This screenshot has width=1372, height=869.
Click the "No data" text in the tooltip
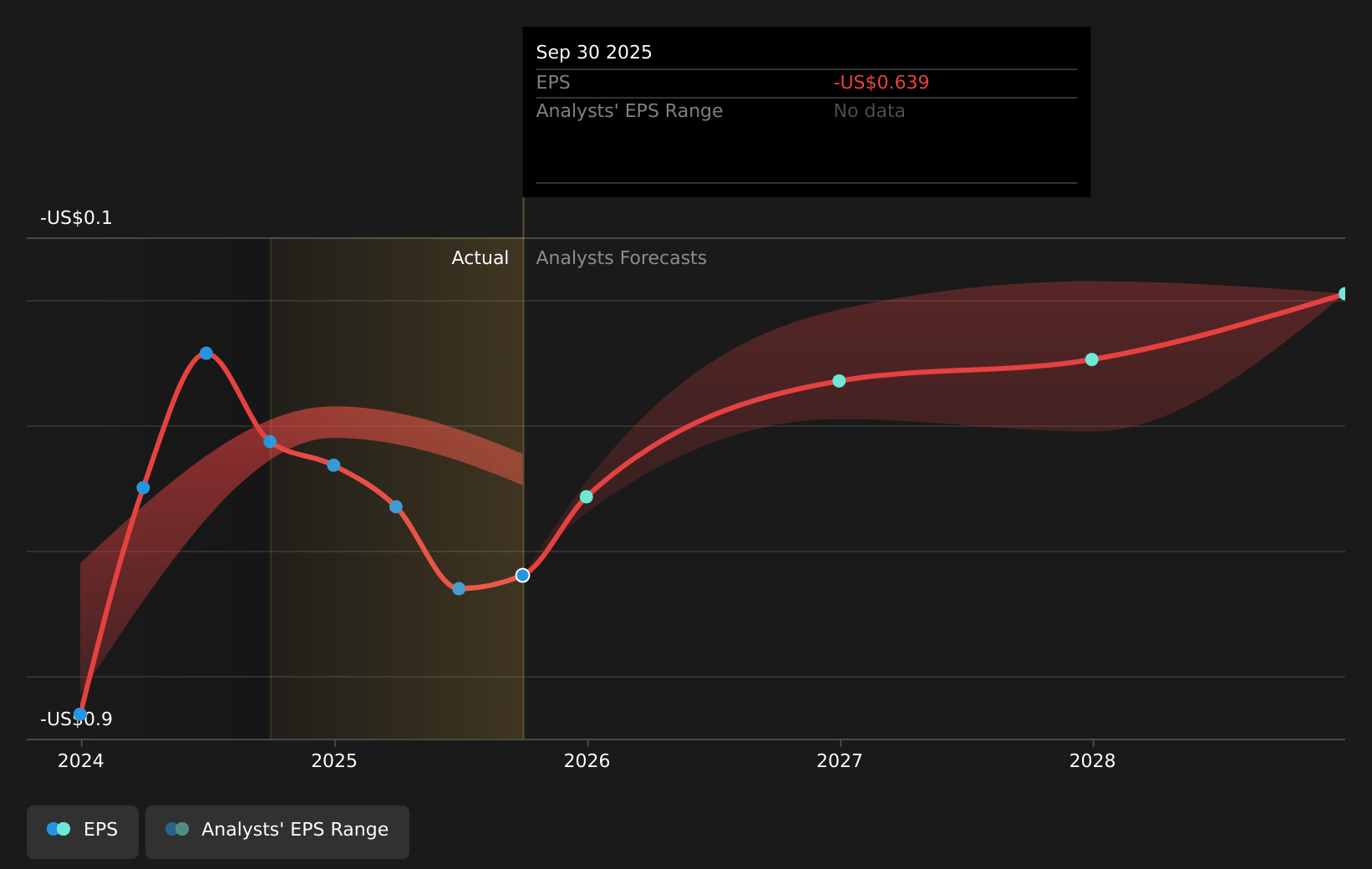pos(869,111)
